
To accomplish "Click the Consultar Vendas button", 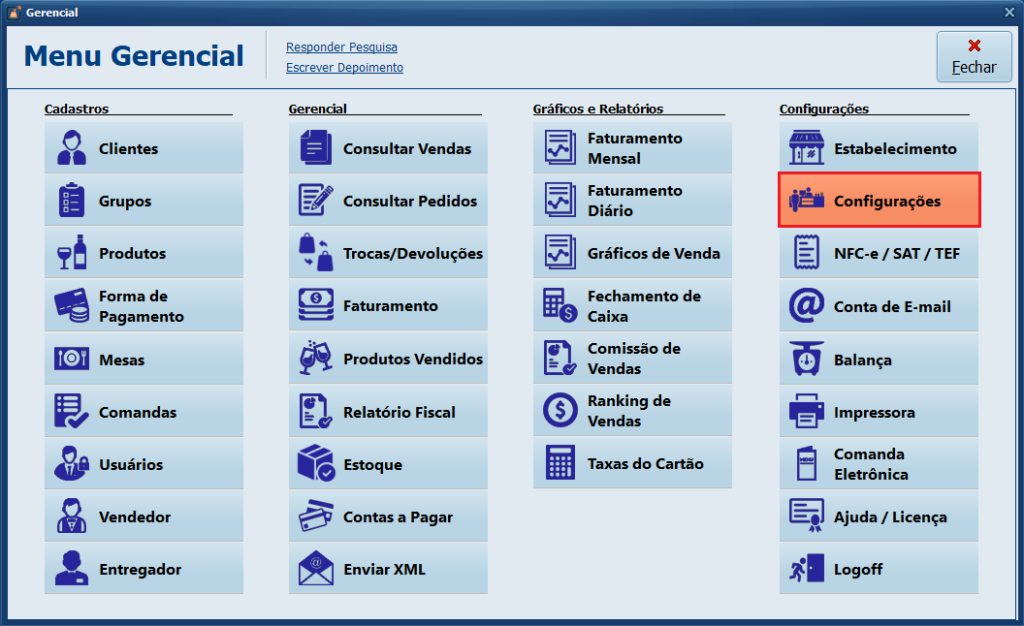I will tap(388, 147).
